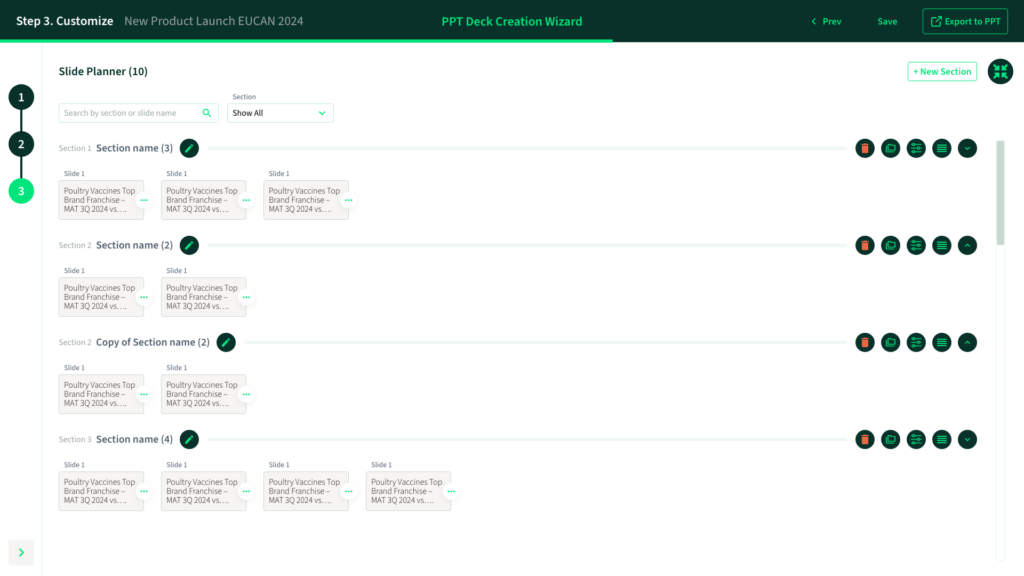The width and height of the screenshot is (1024, 576).
Task: Click the Export to PPT button
Action: (x=965, y=21)
